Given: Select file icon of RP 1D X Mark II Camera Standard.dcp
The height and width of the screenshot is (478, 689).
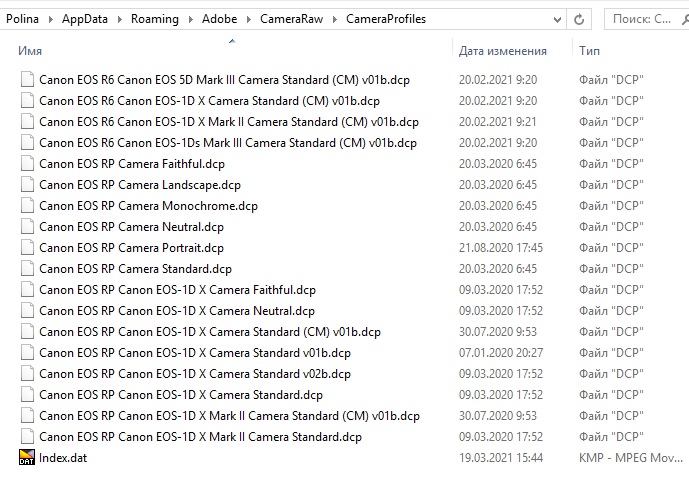Looking at the screenshot, I should (x=27, y=437).
